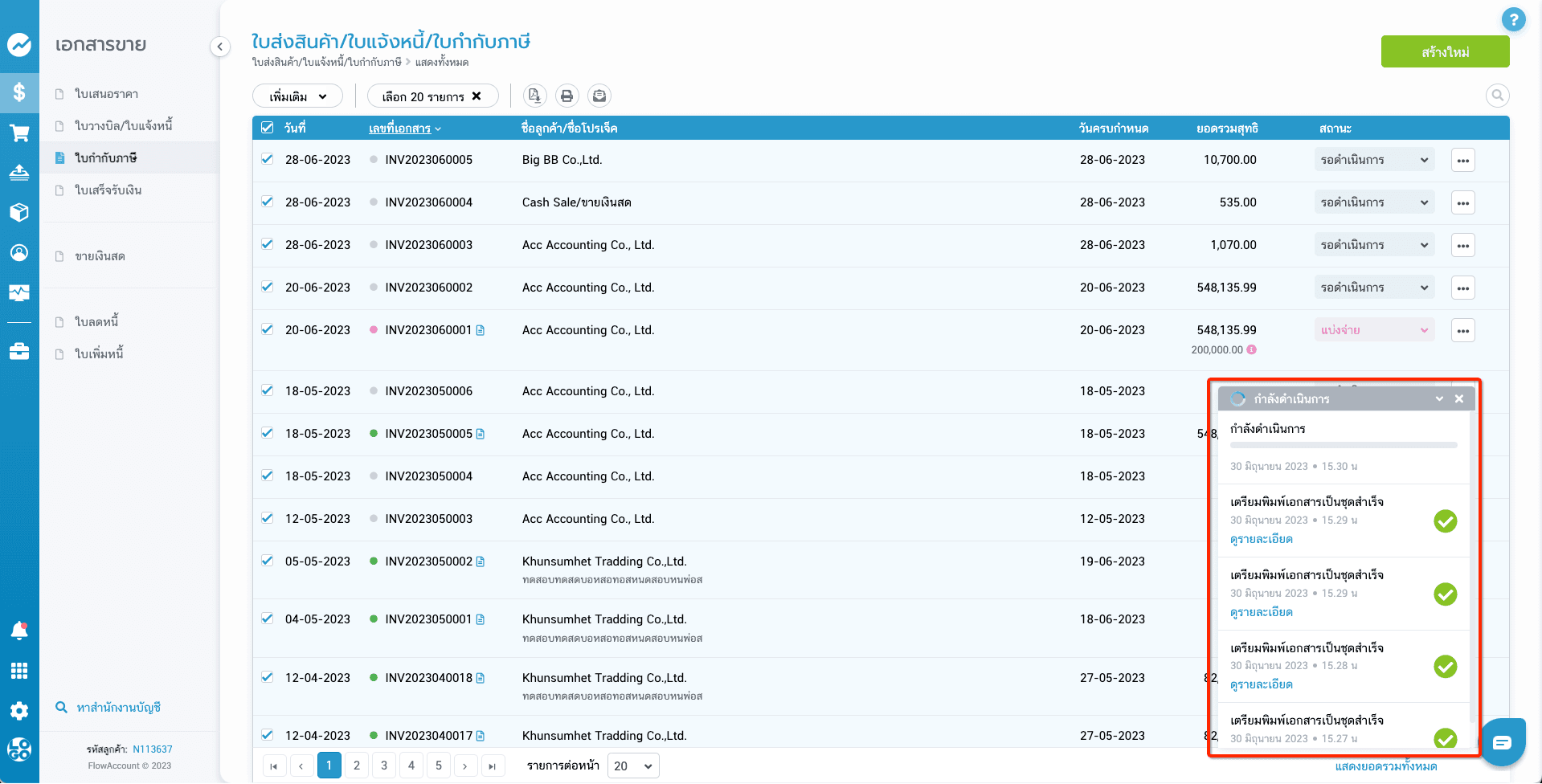1542x784 pixels.
Task: Open the items per page dropdown
Action: (x=632, y=766)
